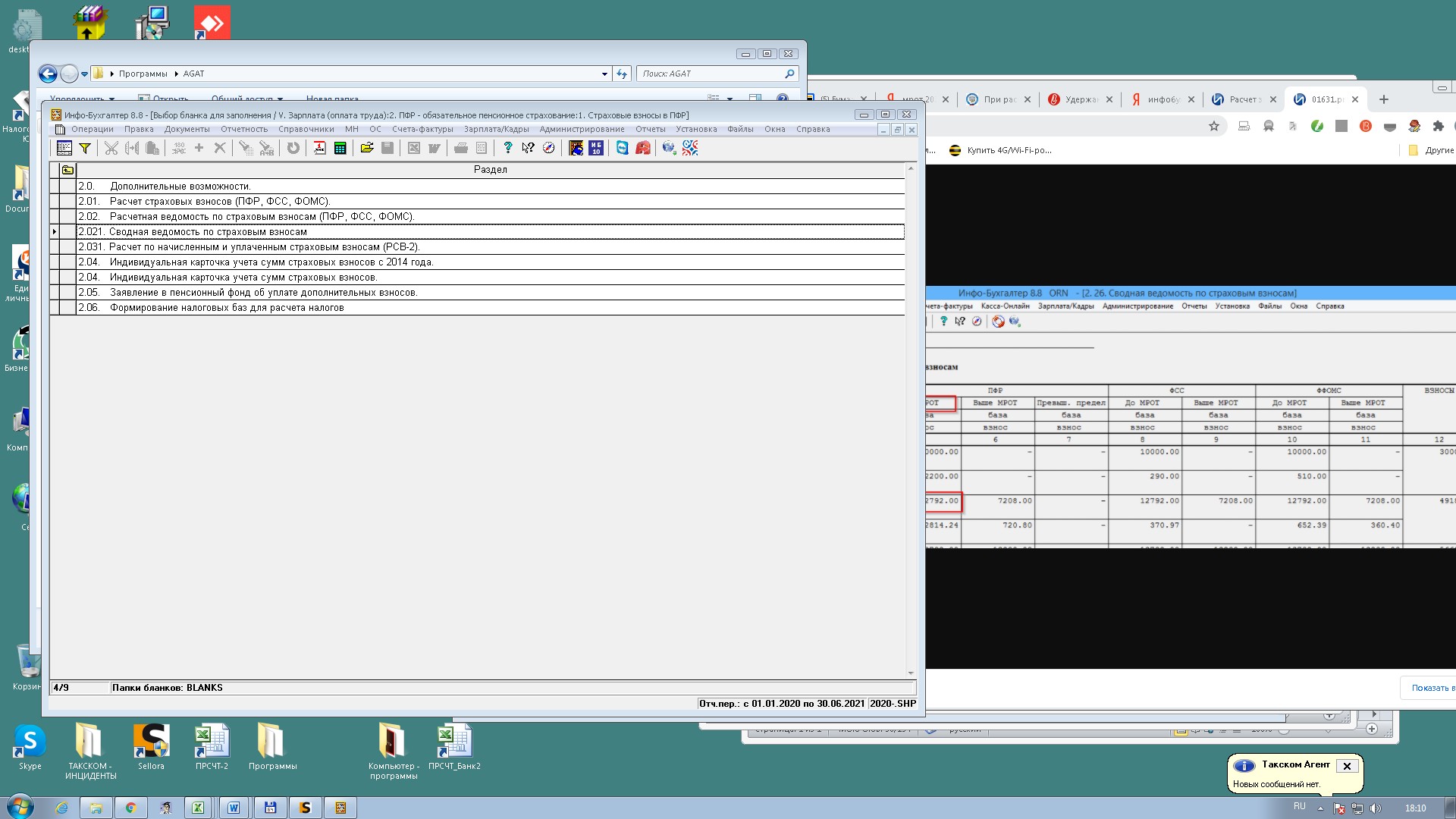1456x819 pixels.
Task: Click the Показать в button in Chrome
Action: (1428, 688)
